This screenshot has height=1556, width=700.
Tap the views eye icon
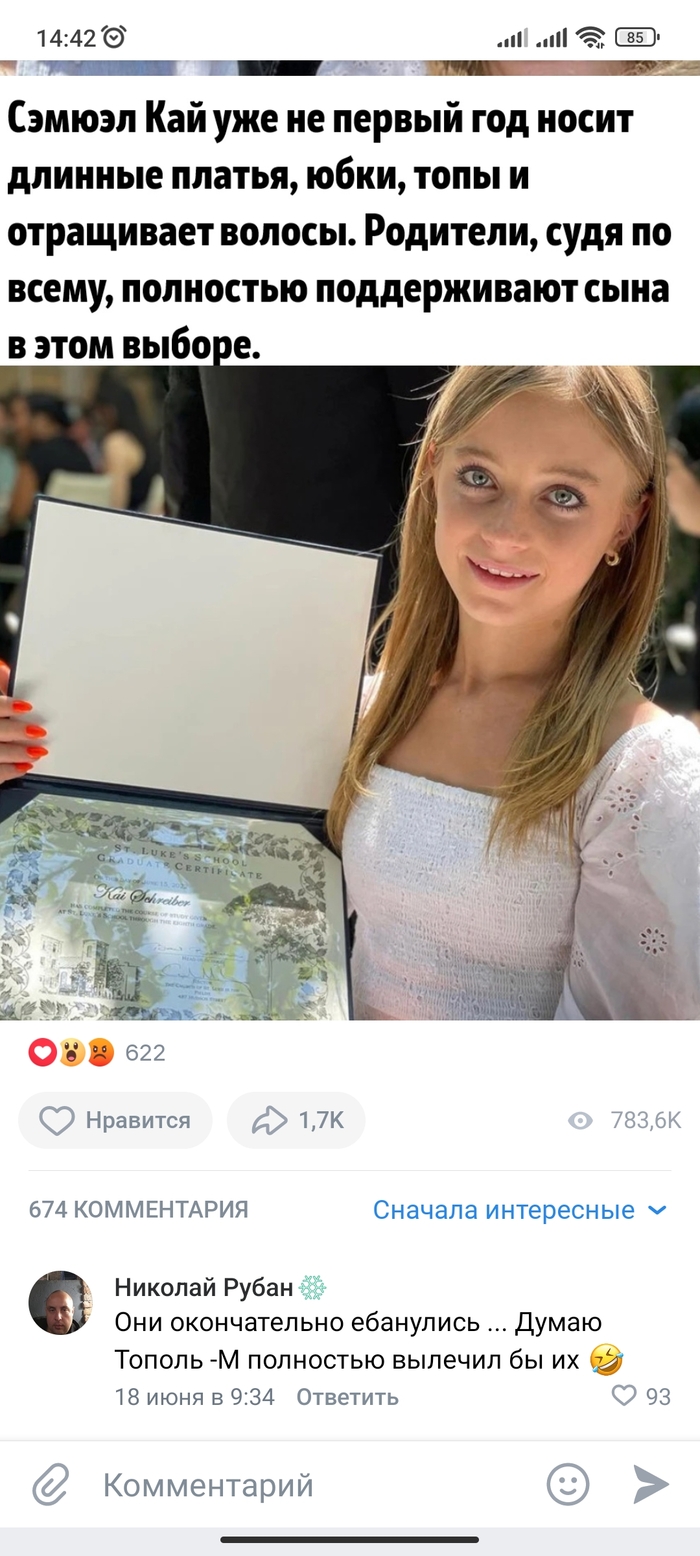[x=580, y=1121]
